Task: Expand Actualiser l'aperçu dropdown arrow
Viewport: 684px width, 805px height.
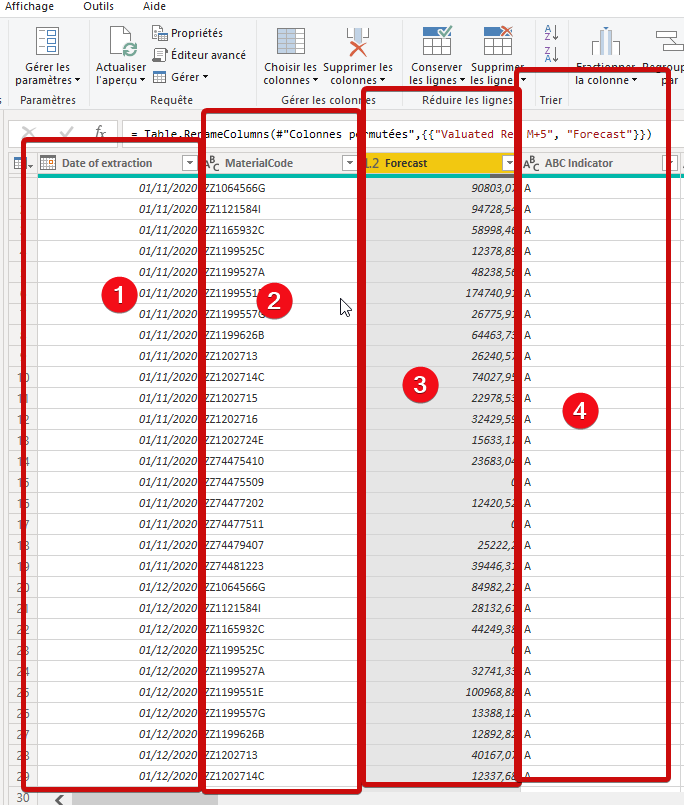Action: point(142,80)
